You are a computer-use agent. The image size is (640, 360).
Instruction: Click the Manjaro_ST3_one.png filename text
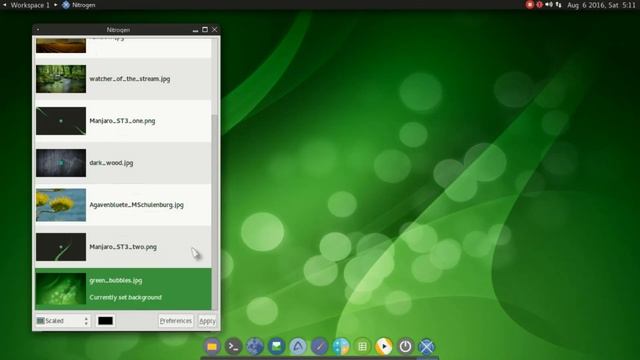[x=122, y=121]
